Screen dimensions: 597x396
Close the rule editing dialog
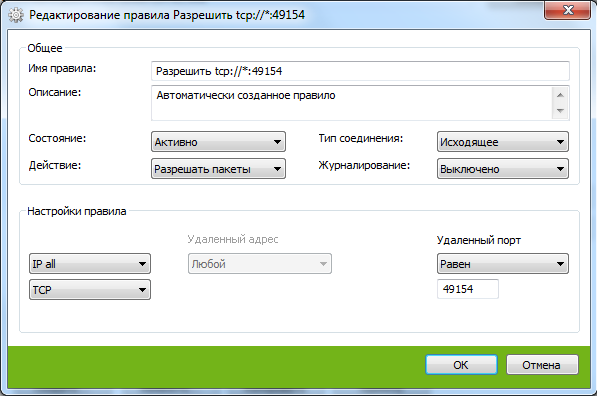click(x=567, y=10)
